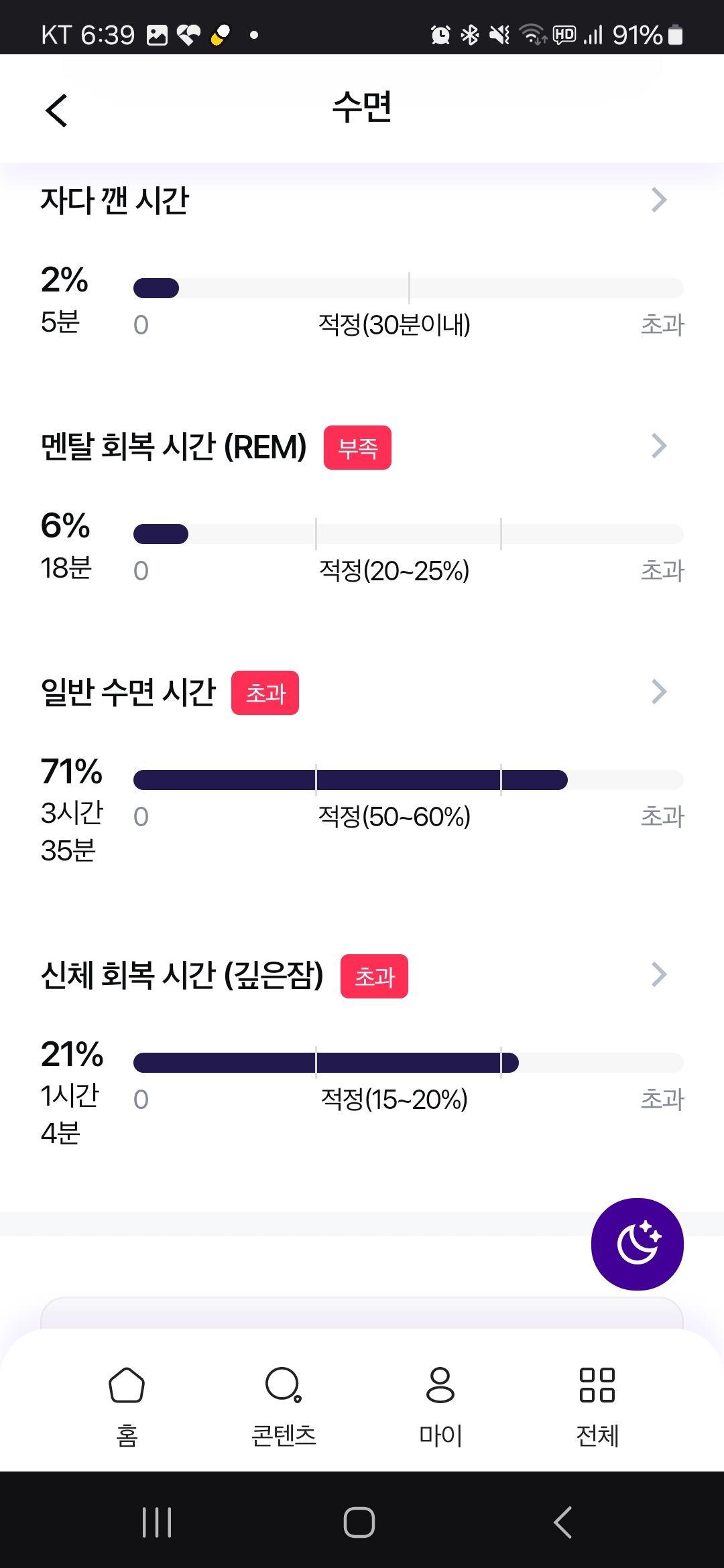Tap the 초과 badge beside 깊은잠
The image size is (724, 1568).
pos(374,976)
